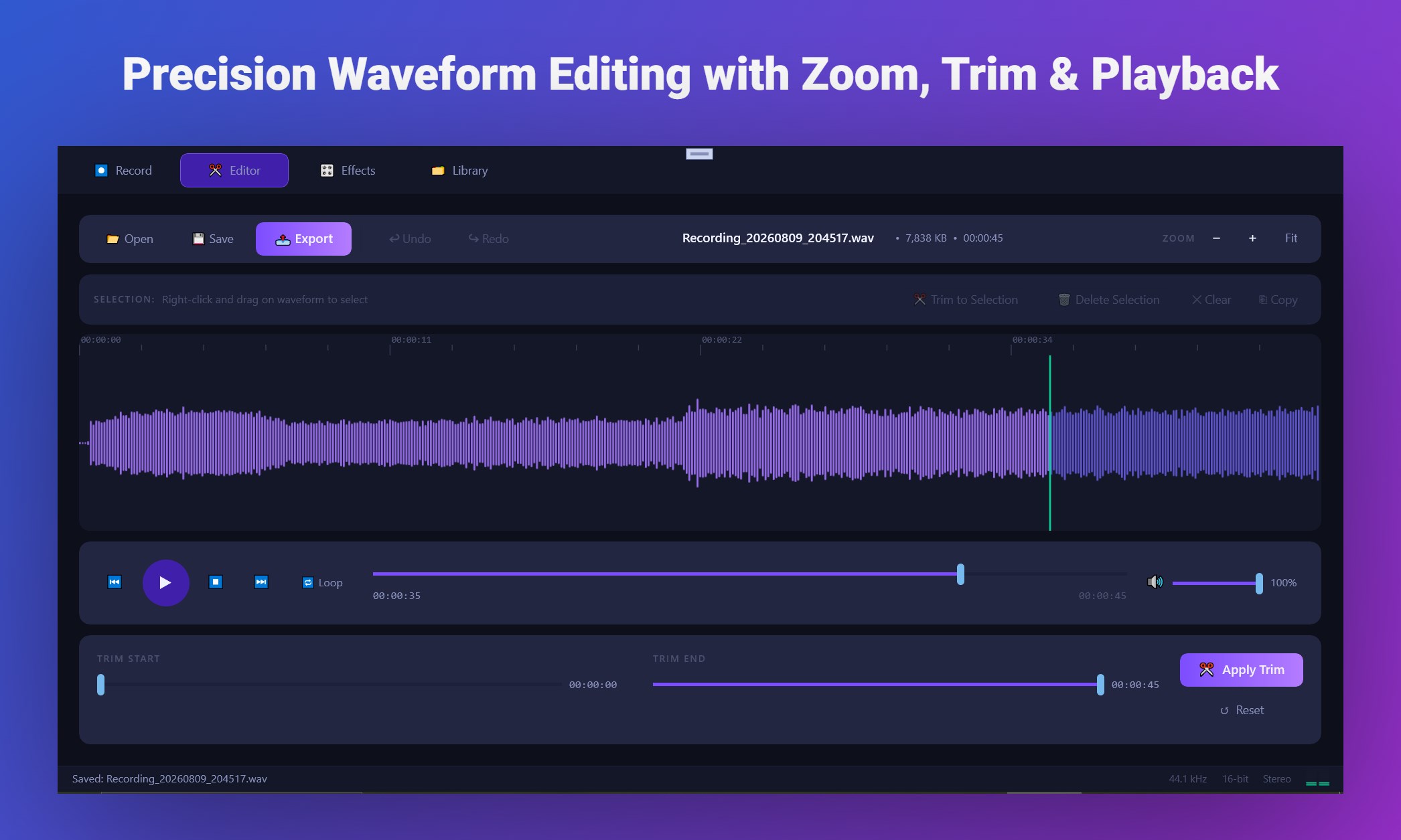Click the file name Recording_20260809_204517.wav
This screenshot has width=1401, height=840.
778,238
